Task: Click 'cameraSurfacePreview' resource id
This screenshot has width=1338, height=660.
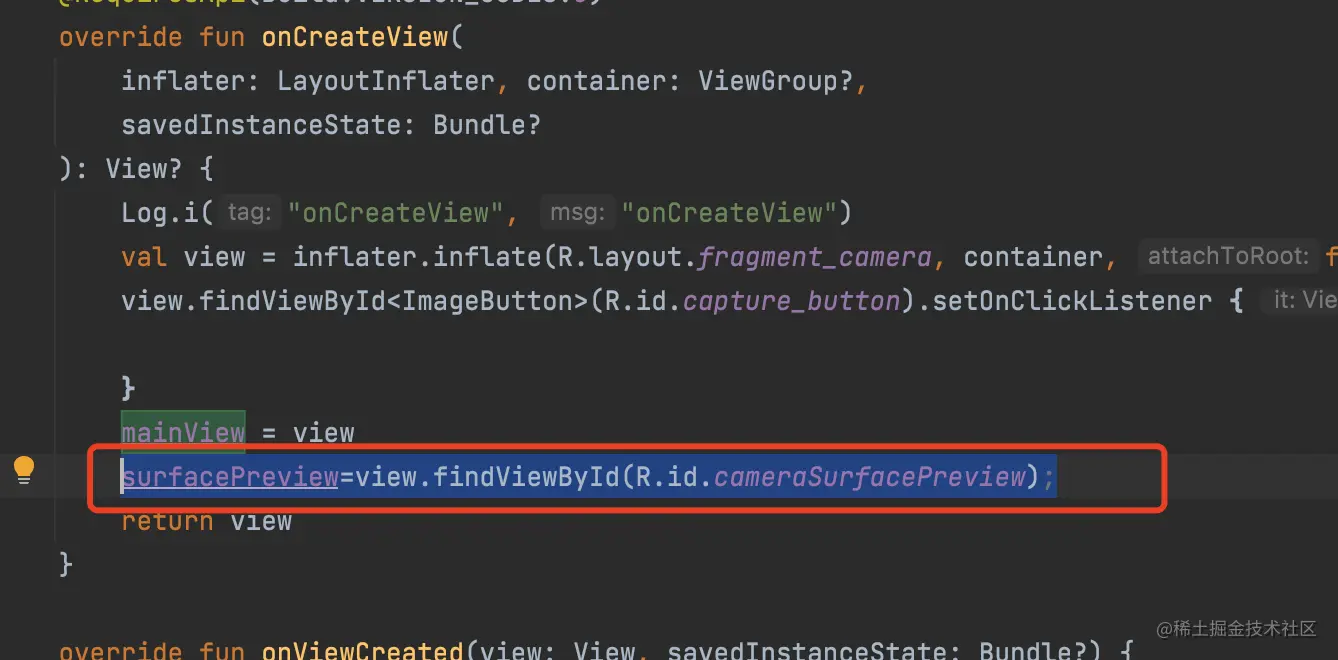Action: pos(870,477)
